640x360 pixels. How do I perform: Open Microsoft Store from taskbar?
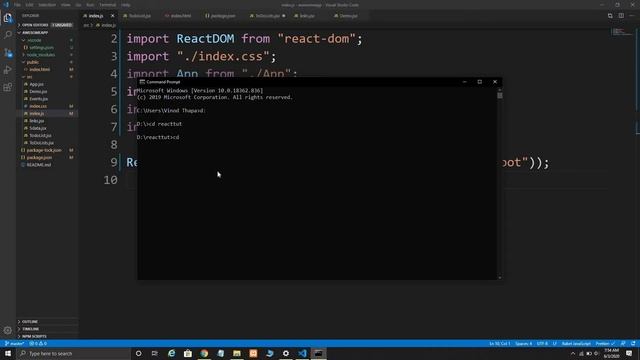[188, 353]
